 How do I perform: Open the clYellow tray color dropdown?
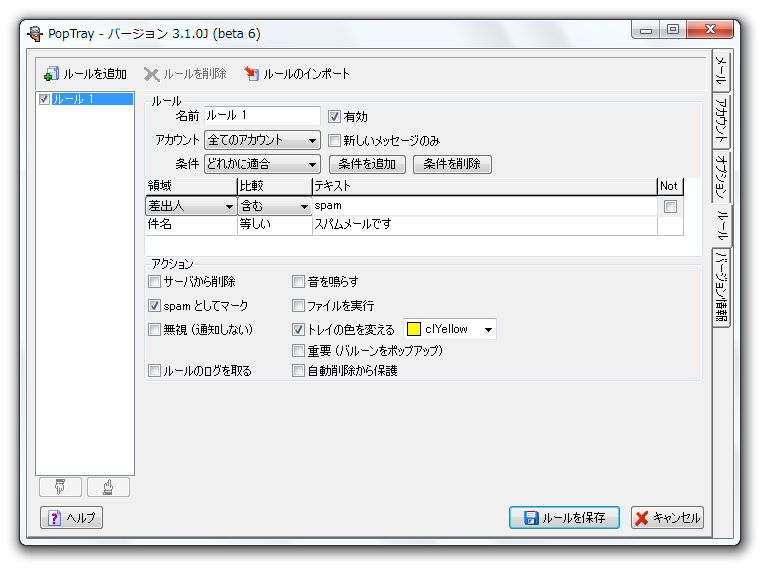(450, 329)
